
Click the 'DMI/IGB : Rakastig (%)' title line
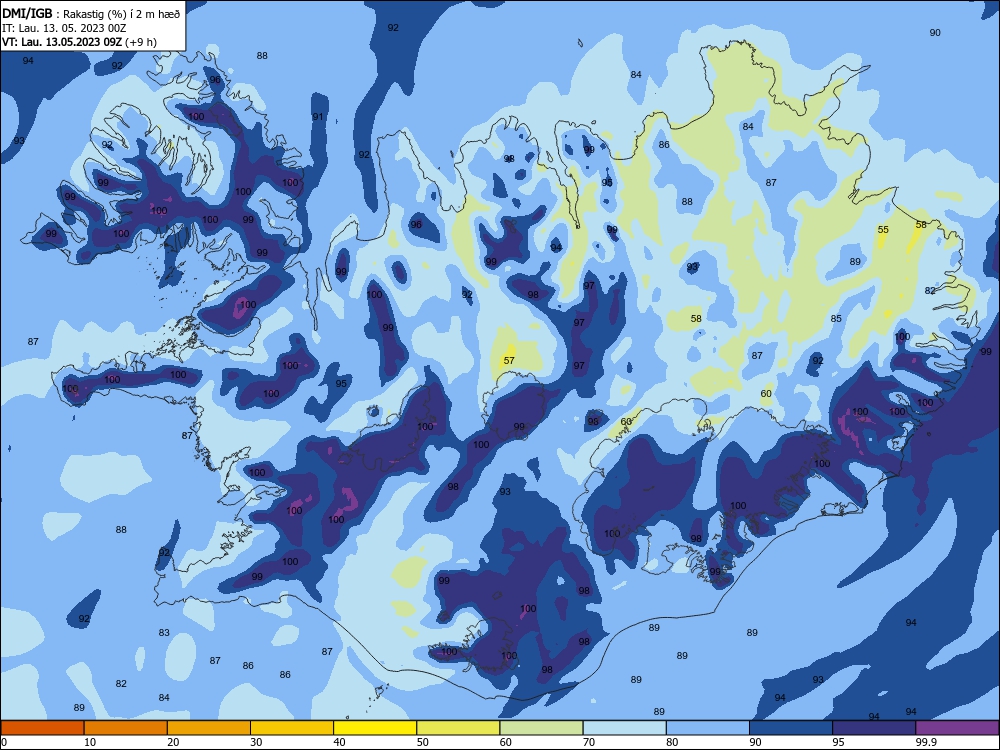(91, 14)
